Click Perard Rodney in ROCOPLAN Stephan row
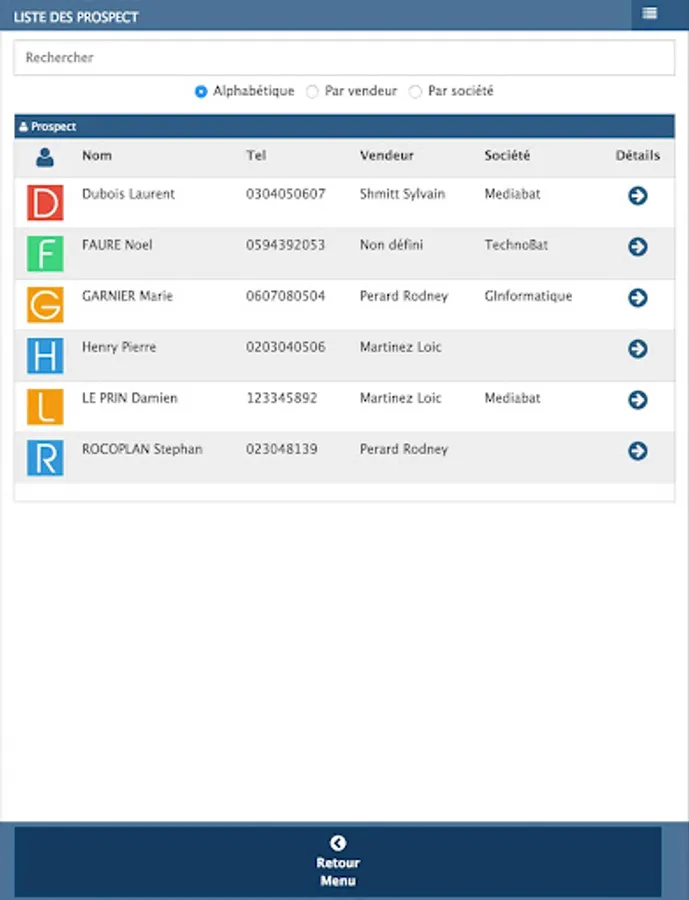The image size is (689, 900). point(404,449)
